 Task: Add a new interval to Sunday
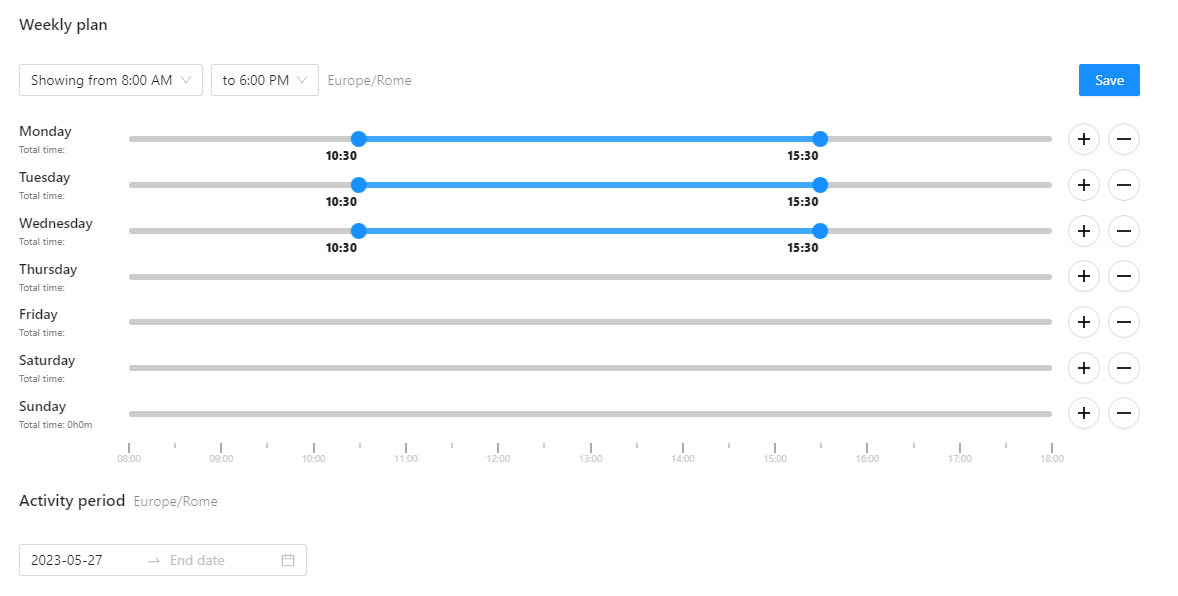click(1084, 413)
